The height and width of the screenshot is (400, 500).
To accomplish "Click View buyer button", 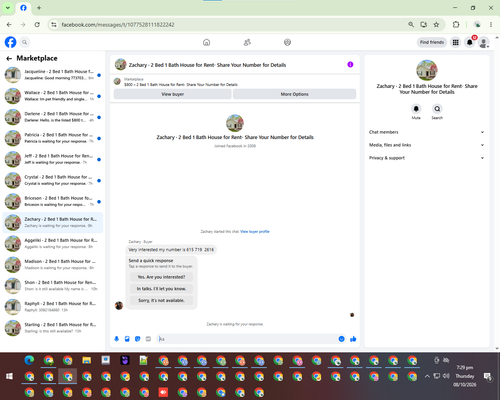I will (172, 94).
